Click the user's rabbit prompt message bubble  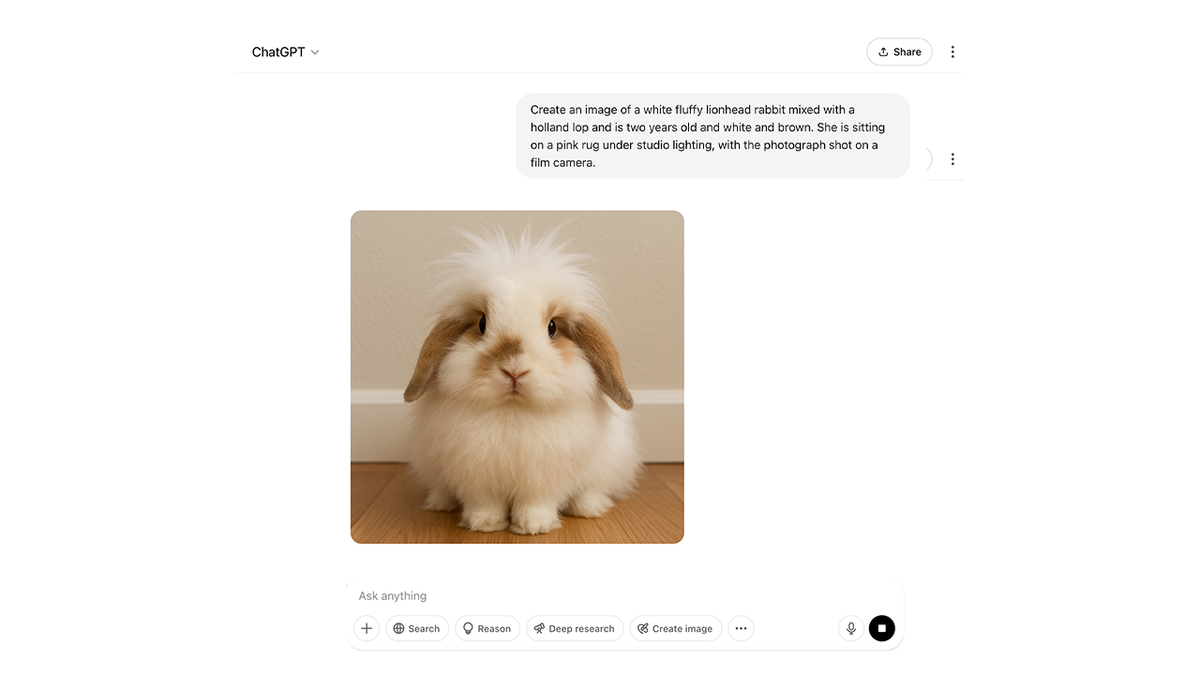[713, 135]
